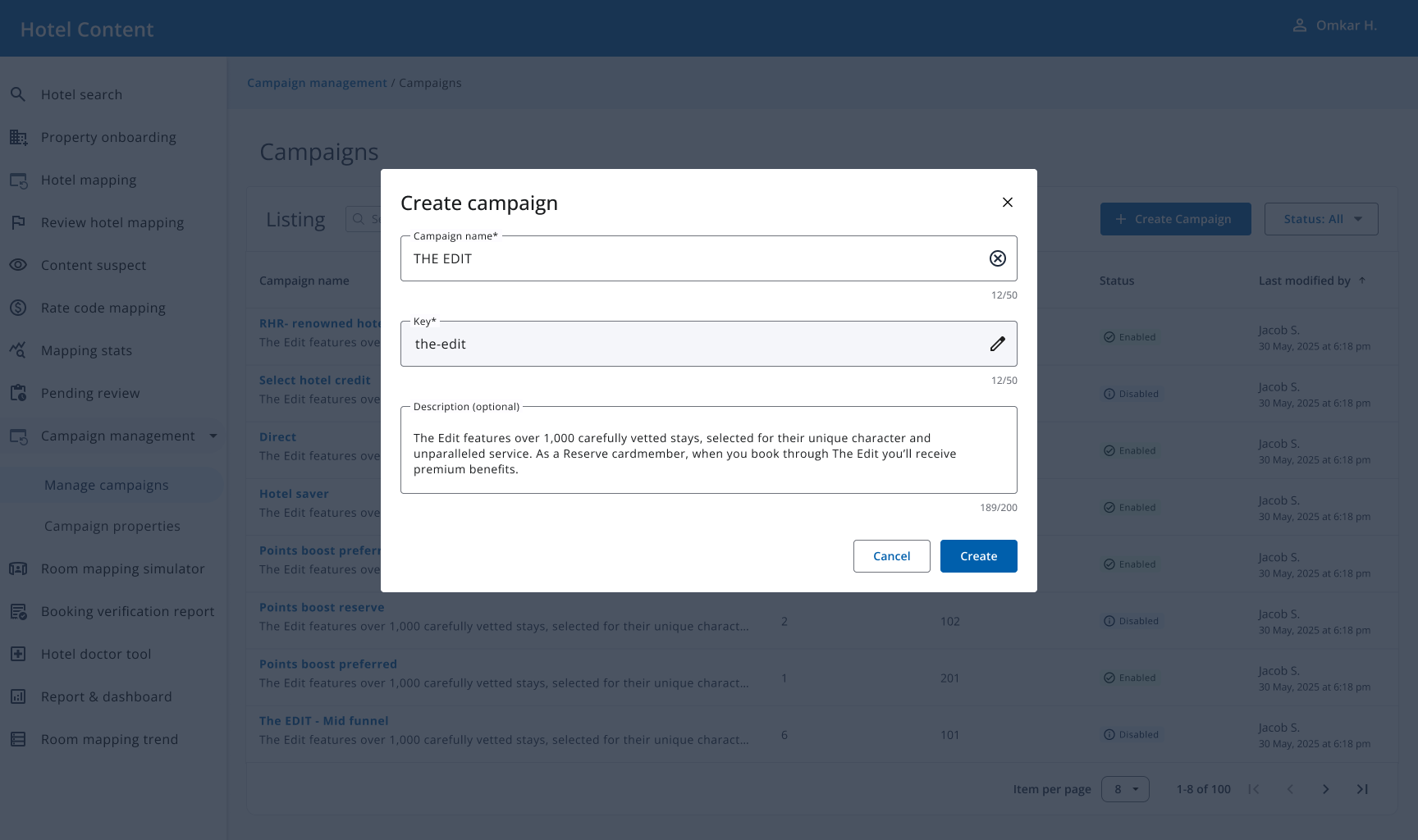Open the Item per page dropdown
The image size is (1418, 840).
pos(1125,789)
